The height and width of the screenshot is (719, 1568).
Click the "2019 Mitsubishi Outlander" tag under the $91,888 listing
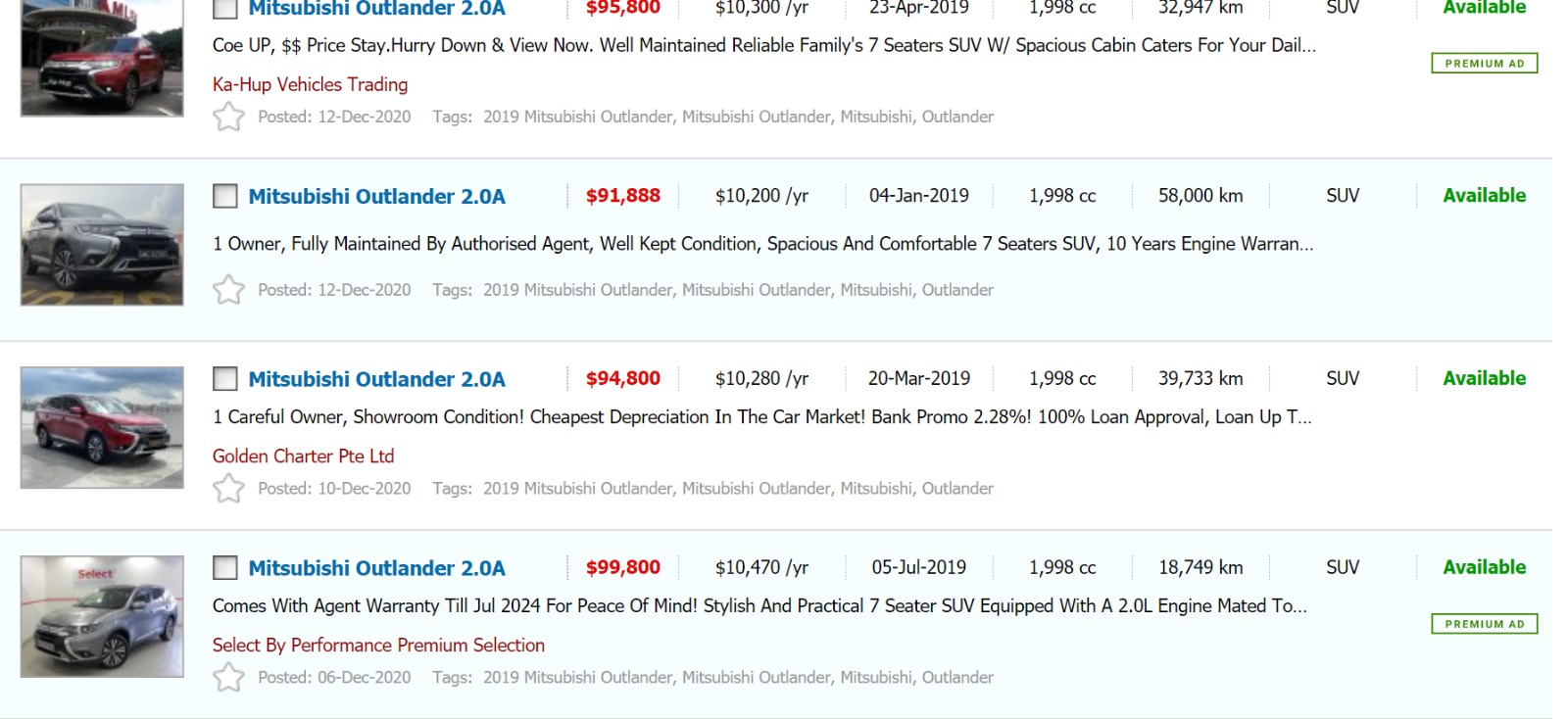pos(577,290)
